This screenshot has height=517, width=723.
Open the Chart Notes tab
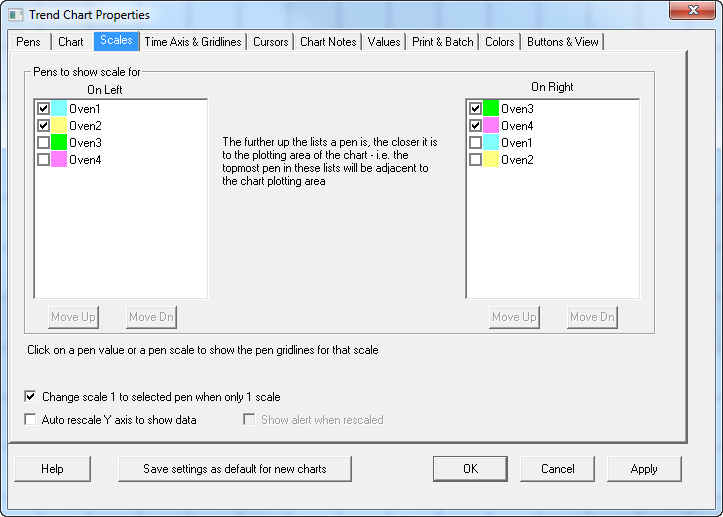(x=328, y=42)
